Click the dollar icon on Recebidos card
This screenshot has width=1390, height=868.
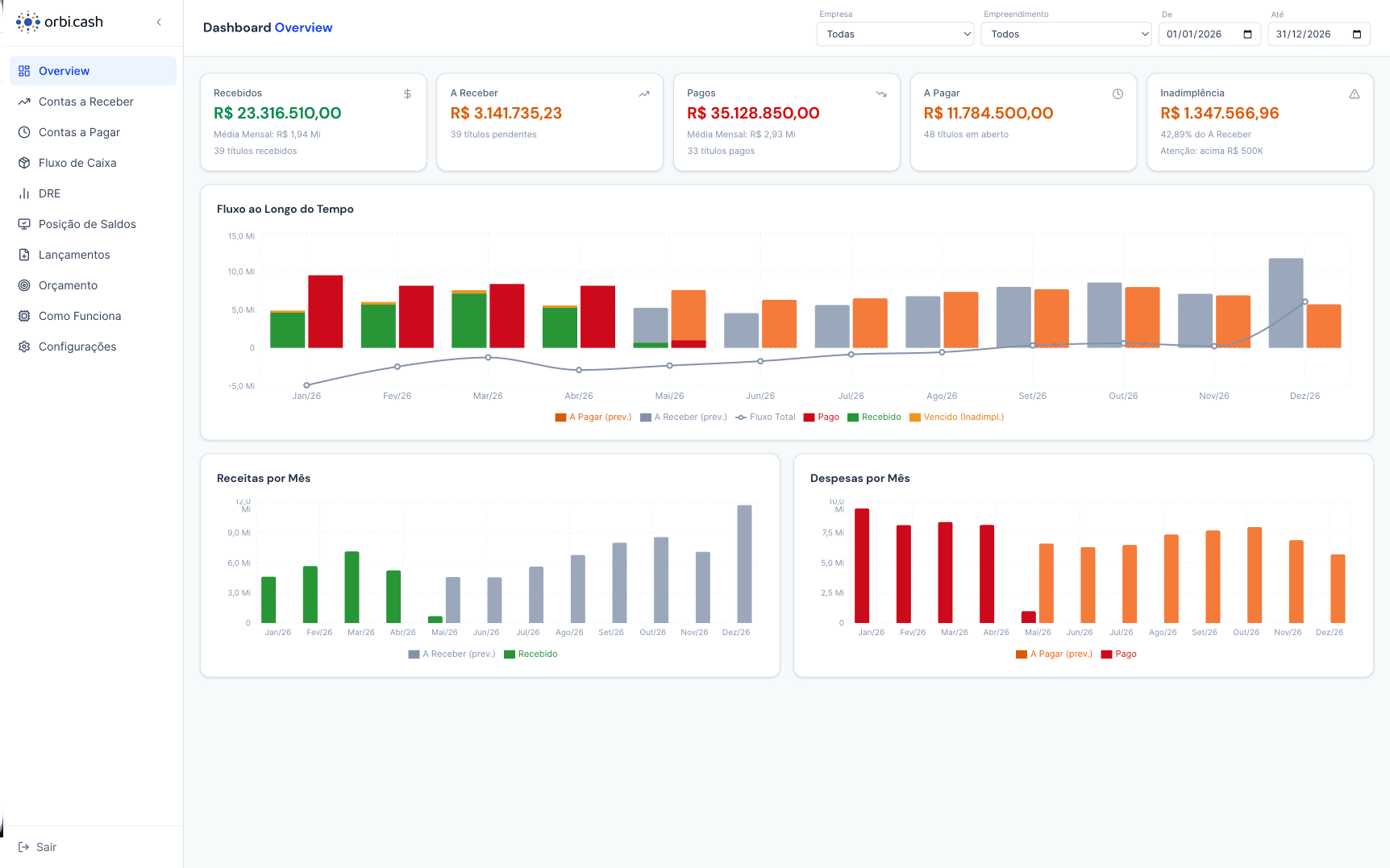(x=407, y=94)
